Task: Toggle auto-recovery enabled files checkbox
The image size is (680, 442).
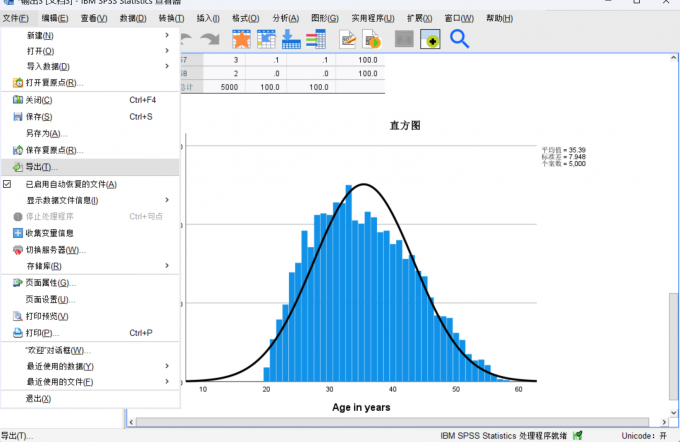Action: pyautogui.click(x=7, y=184)
